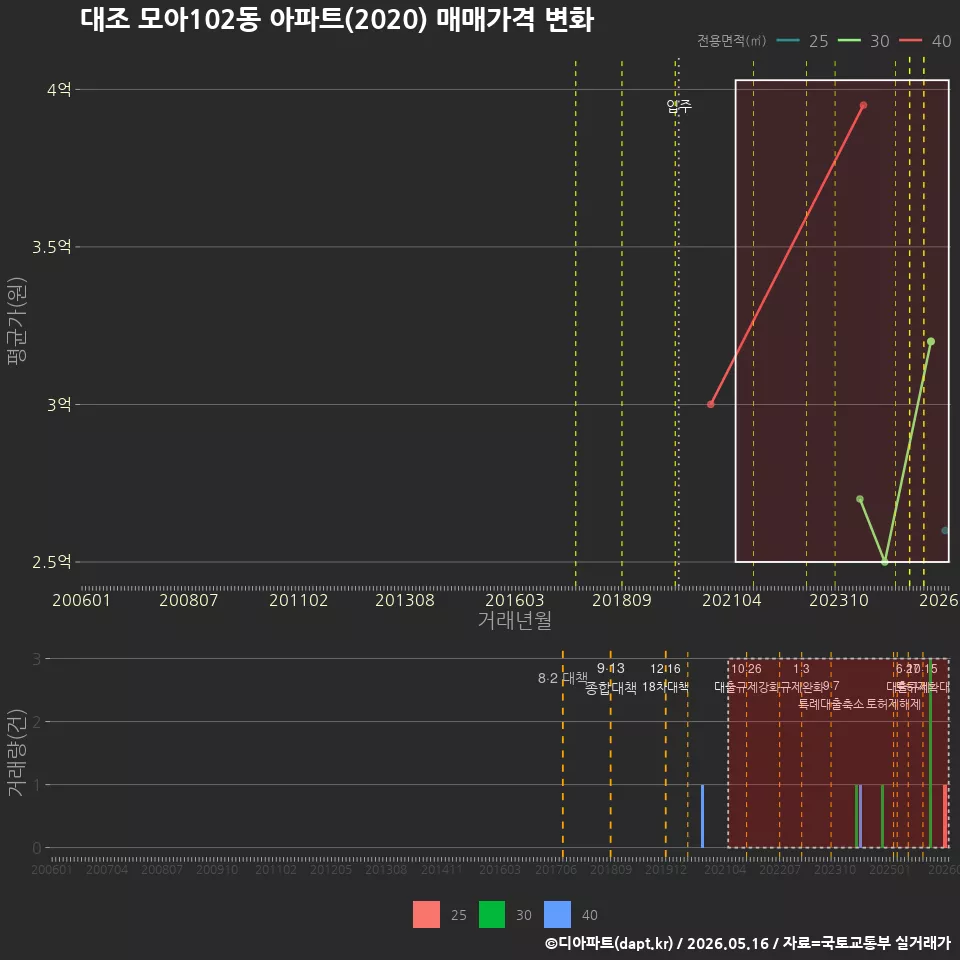This screenshot has height=960, width=960.
Task: Click 202310 label on price chart x-axis
Action: coord(839,600)
